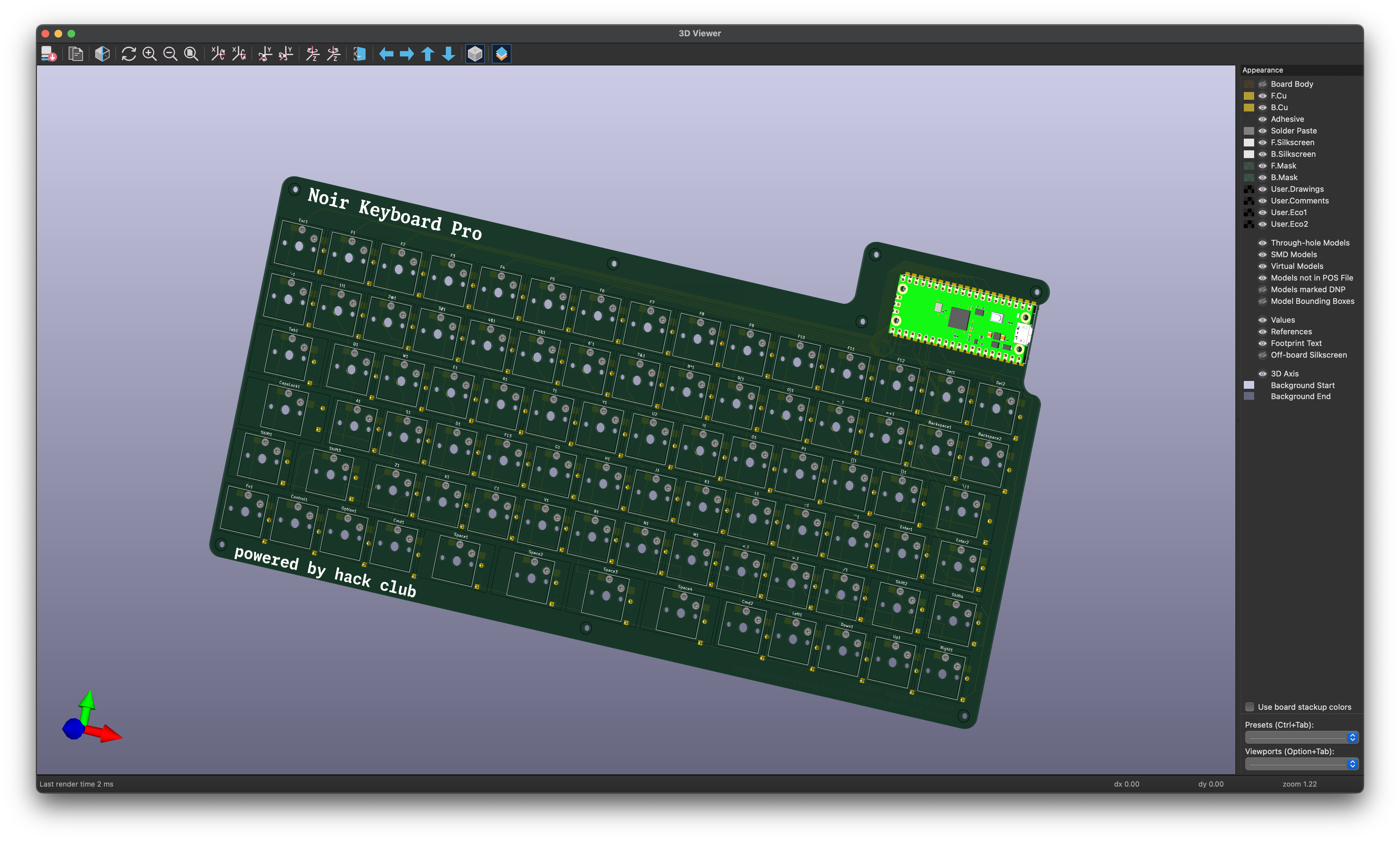This screenshot has width=1400, height=841.
Task: Show Models marked DNP
Action: 1262,290
